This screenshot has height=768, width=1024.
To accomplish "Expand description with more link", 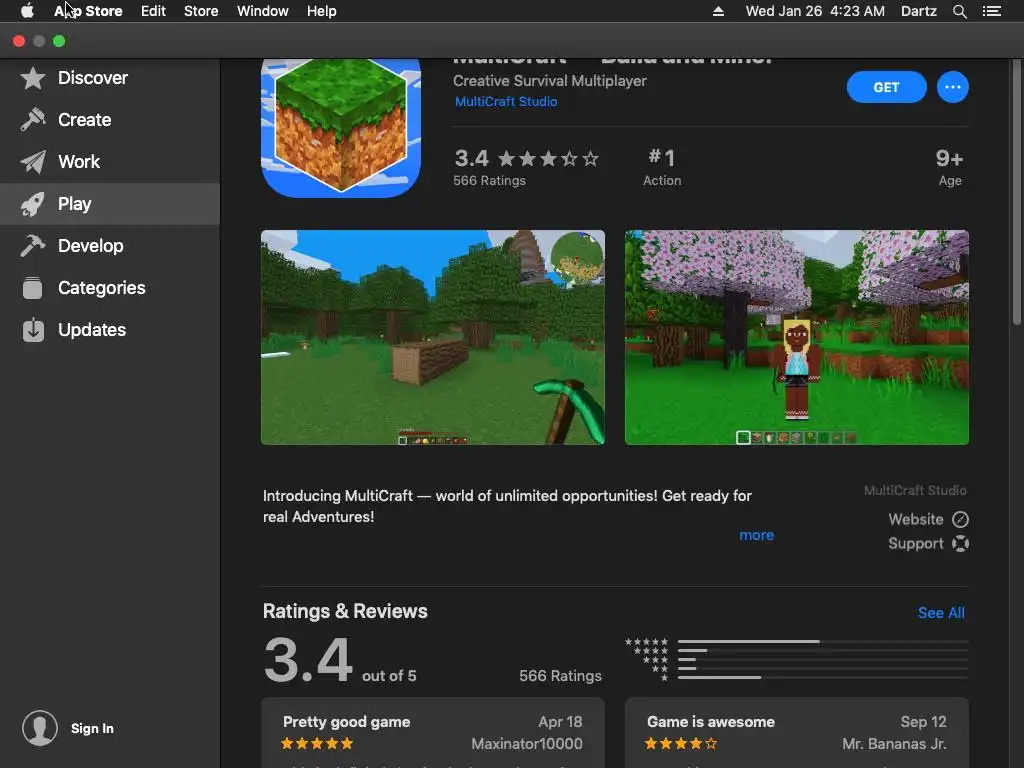I will point(756,535).
